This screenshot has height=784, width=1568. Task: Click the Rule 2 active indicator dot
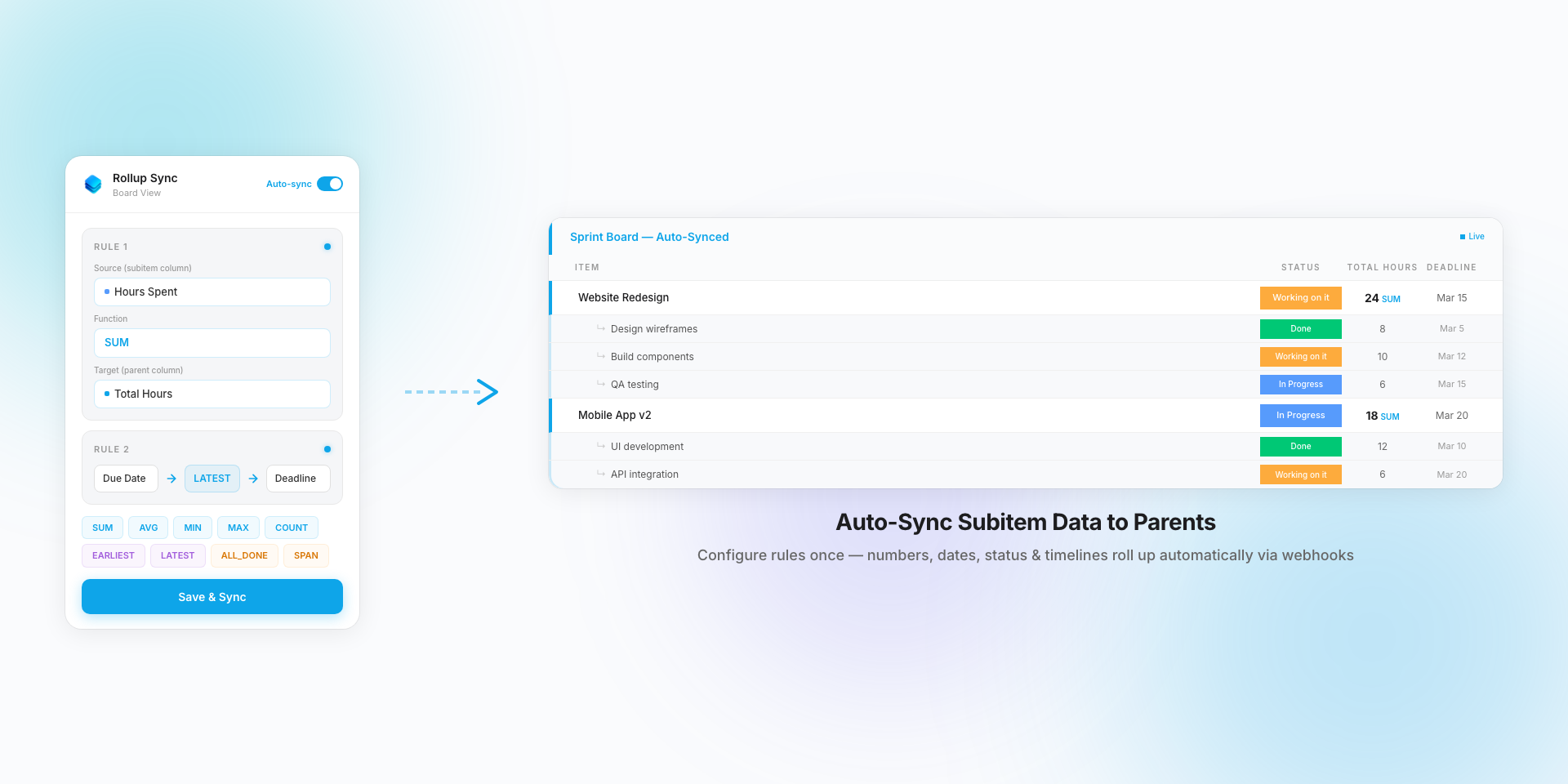pos(327,448)
